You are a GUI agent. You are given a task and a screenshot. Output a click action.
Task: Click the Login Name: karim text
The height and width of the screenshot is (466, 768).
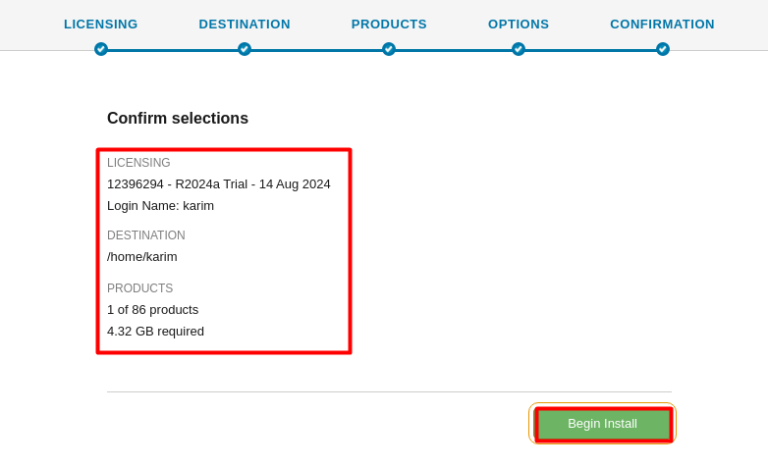coord(160,206)
